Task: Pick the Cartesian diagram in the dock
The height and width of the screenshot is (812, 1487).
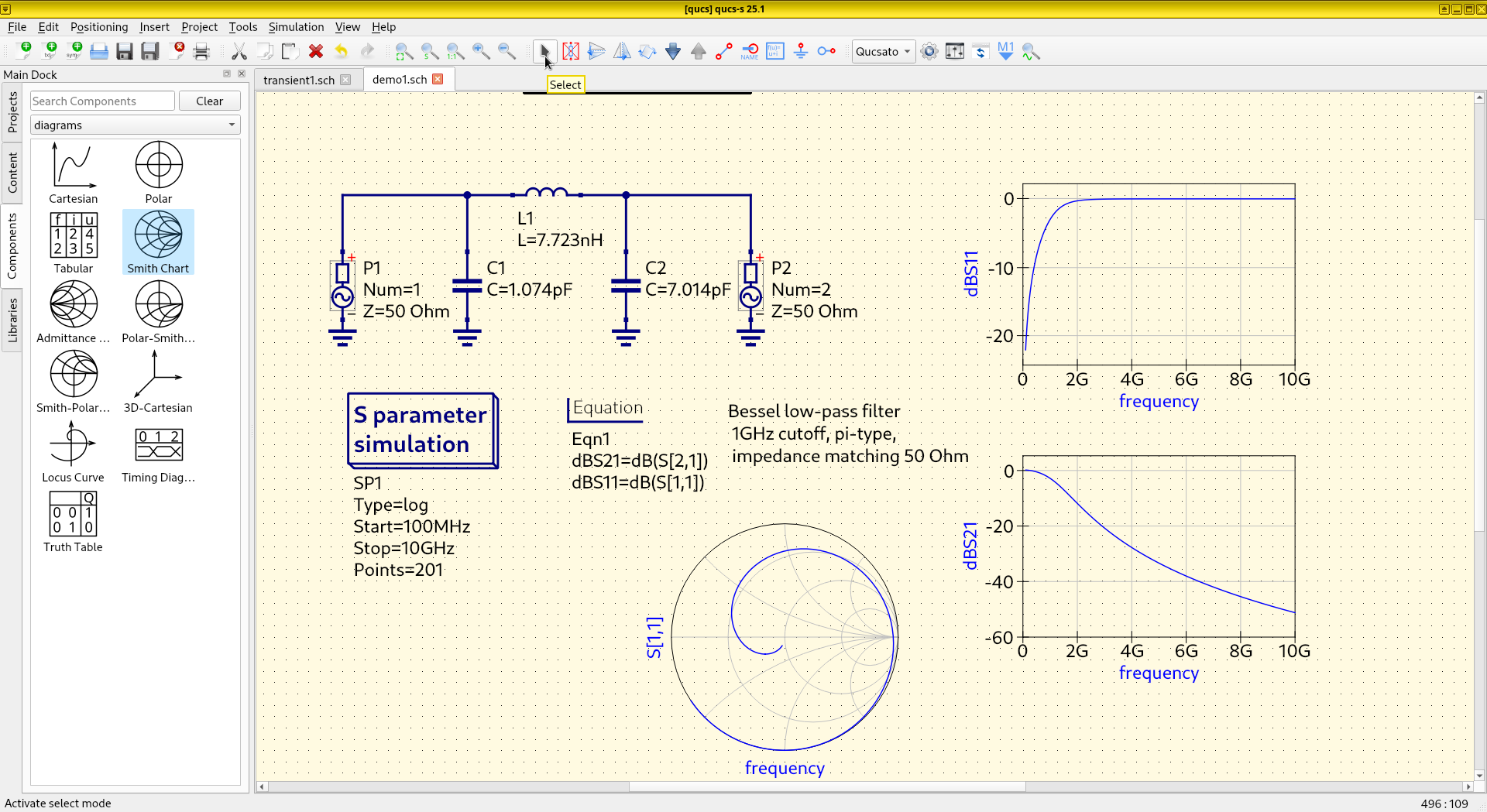Action: (x=74, y=172)
